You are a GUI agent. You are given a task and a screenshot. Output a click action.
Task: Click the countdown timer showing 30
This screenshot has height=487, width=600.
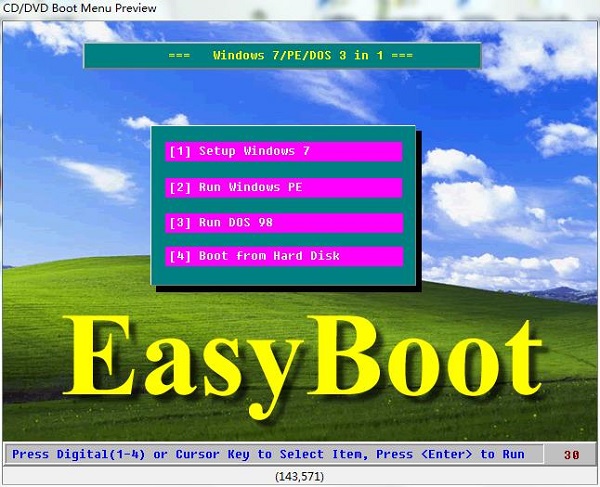click(571, 454)
